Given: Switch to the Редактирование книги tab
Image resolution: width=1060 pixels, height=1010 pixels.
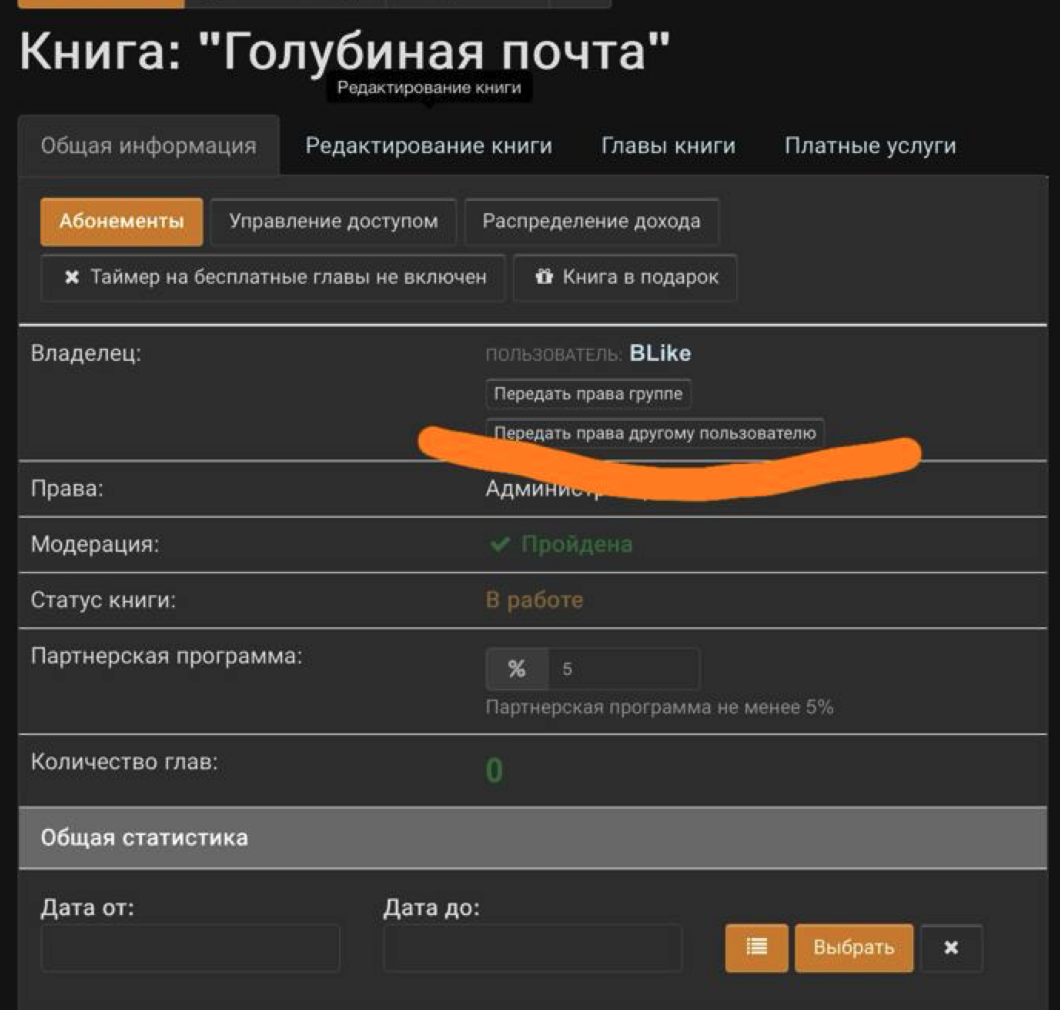Looking at the screenshot, I should point(428,146).
